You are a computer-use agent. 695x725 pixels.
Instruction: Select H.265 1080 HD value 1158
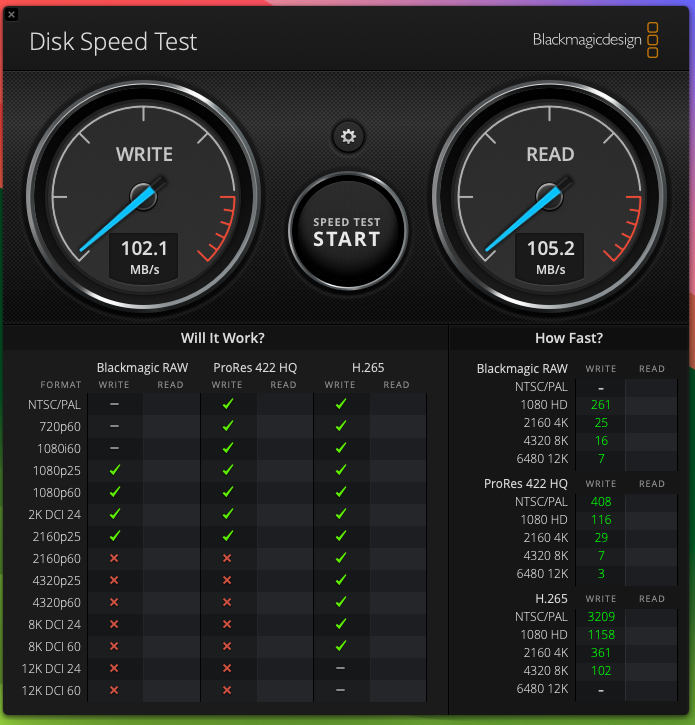tap(601, 635)
